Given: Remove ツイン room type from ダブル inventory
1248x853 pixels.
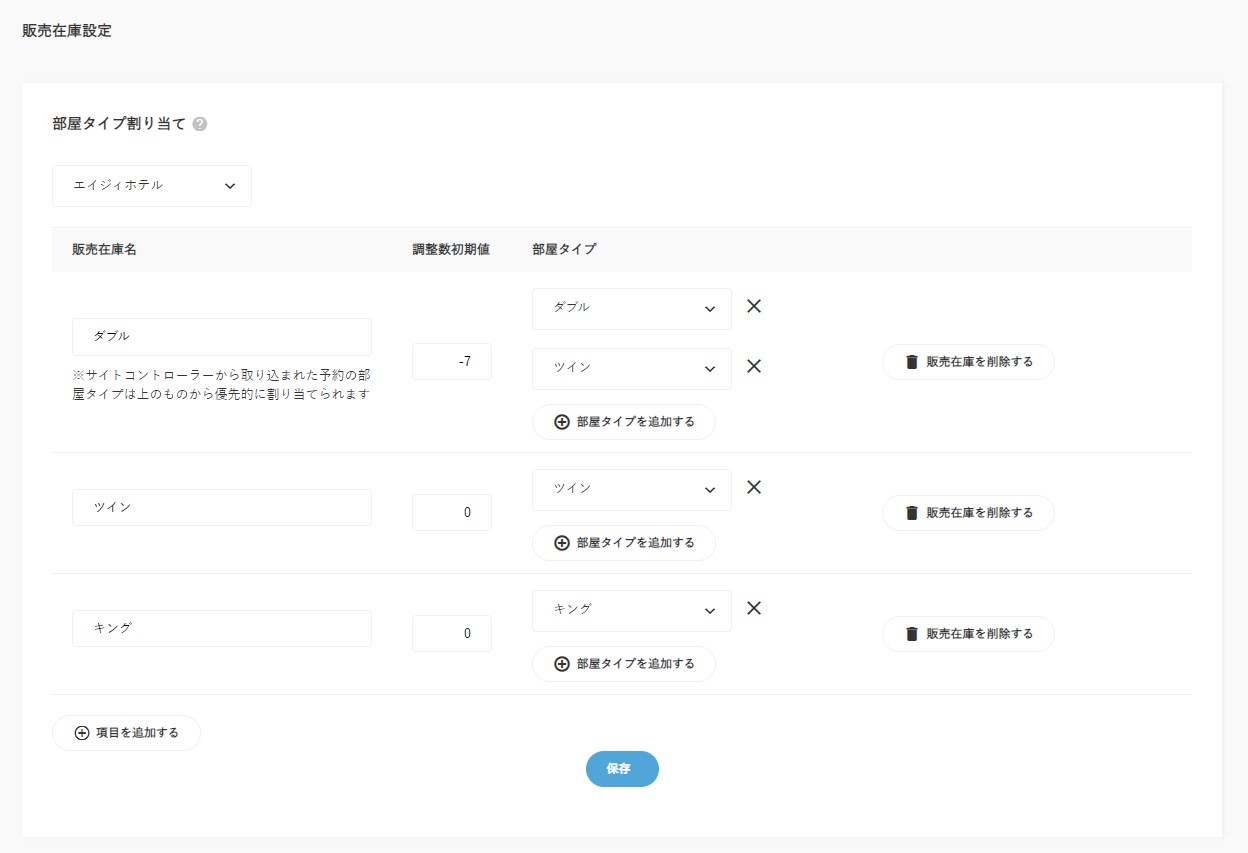Looking at the screenshot, I should (x=754, y=366).
